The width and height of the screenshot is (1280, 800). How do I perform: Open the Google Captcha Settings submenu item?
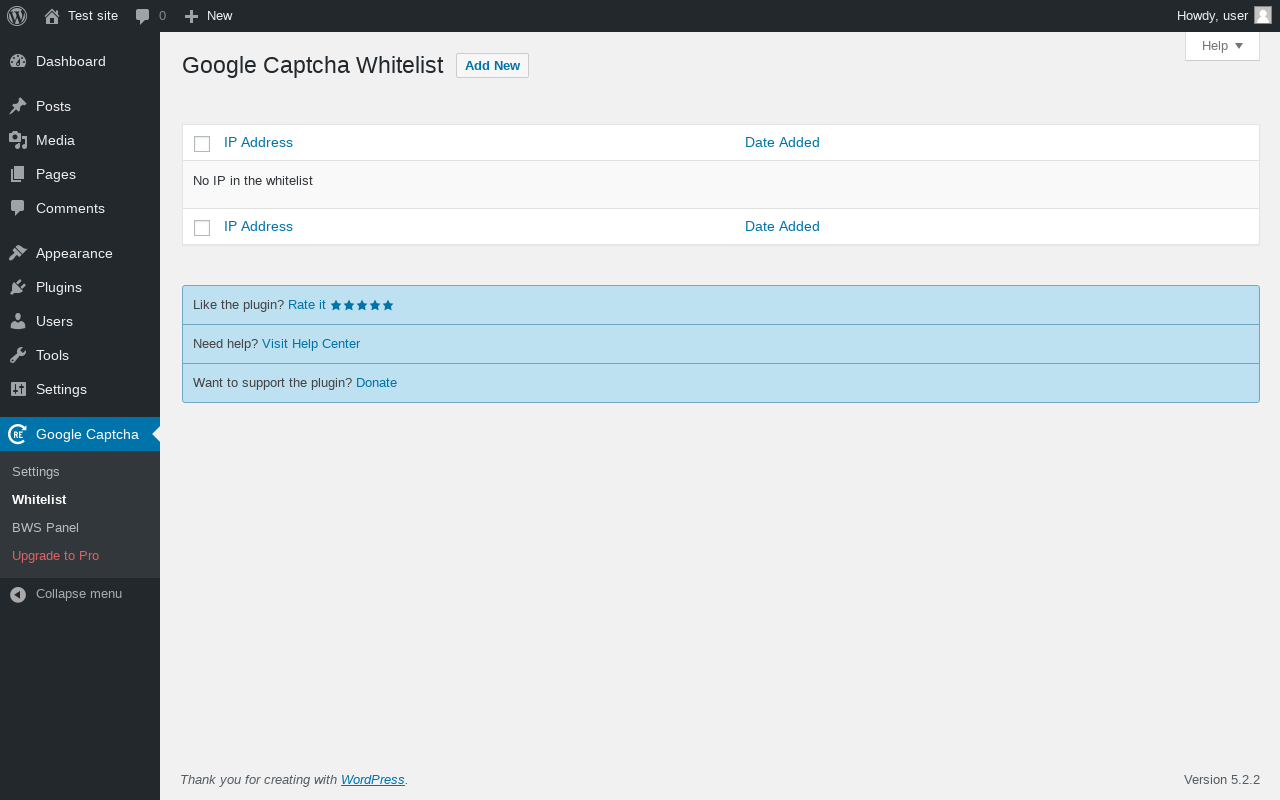pyautogui.click(x=36, y=471)
